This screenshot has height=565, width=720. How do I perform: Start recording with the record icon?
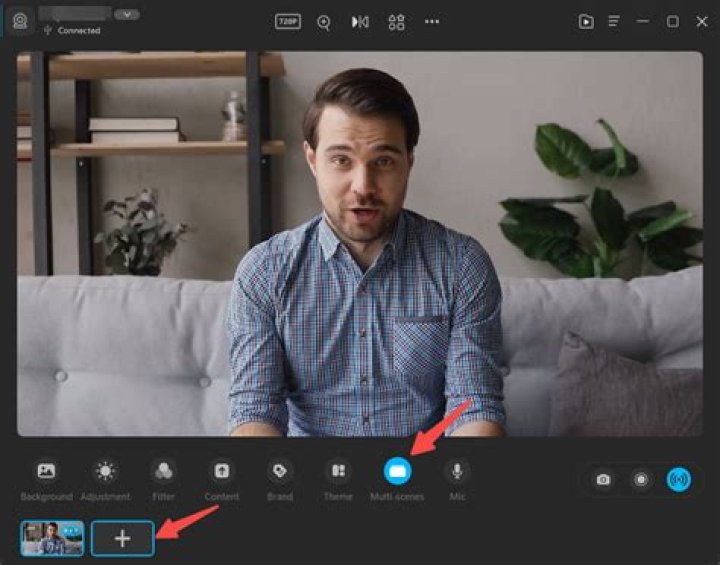(x=641, y=480)
